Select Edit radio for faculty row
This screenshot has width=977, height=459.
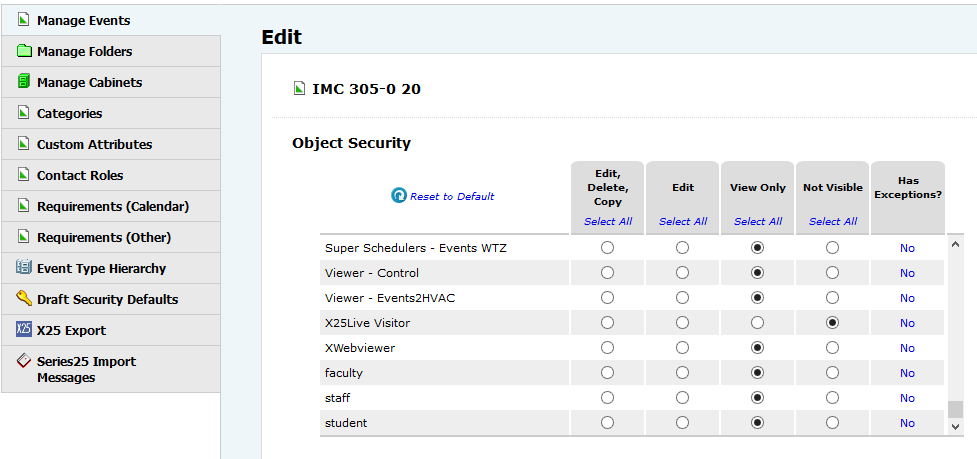click(682, 372)
